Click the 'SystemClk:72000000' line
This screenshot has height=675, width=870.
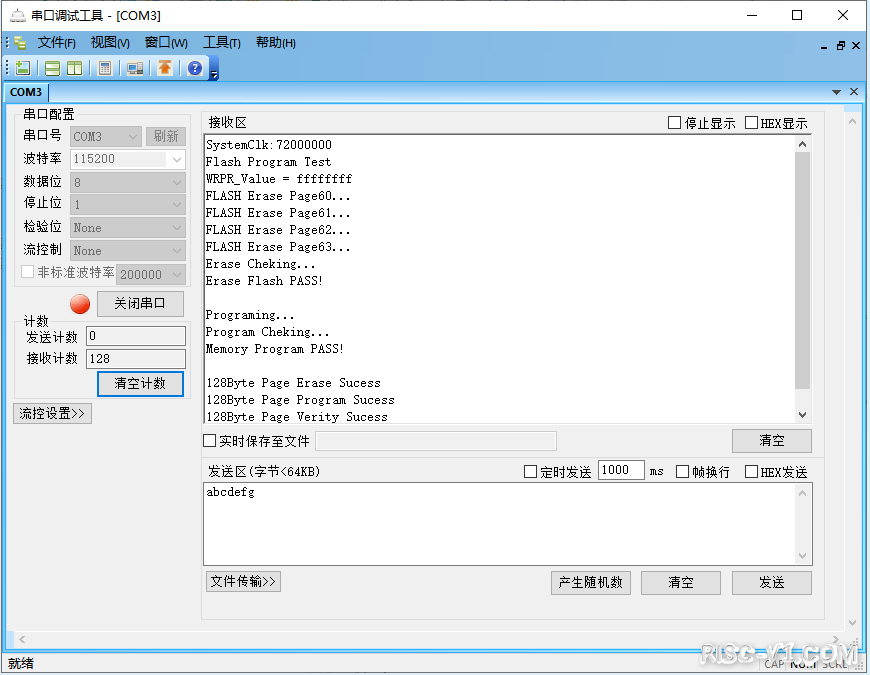pyautogui.click(x=269, y=145)
